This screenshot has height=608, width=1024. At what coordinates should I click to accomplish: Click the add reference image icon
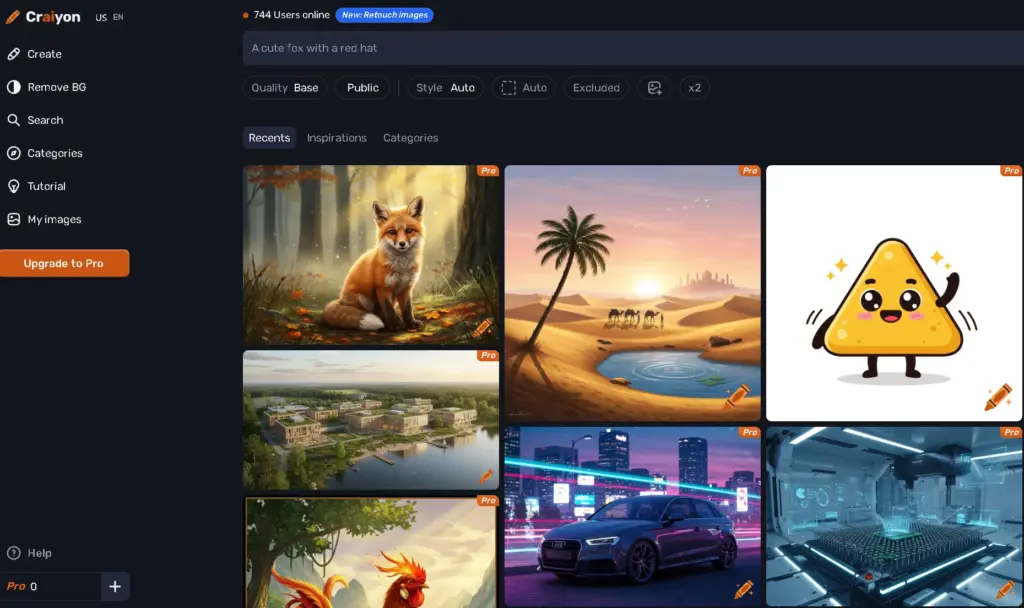pos(654,88)
